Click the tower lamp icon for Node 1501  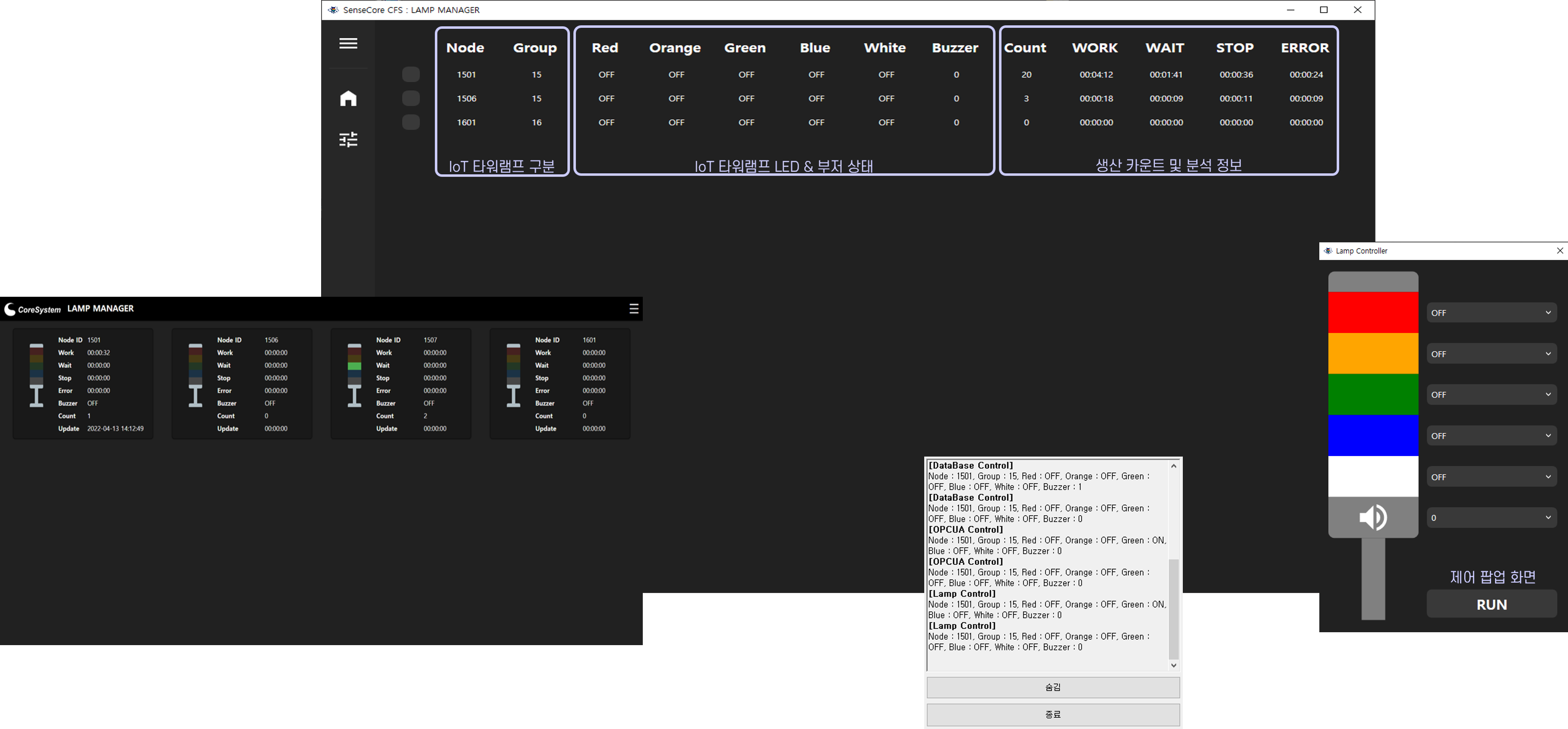37,374
